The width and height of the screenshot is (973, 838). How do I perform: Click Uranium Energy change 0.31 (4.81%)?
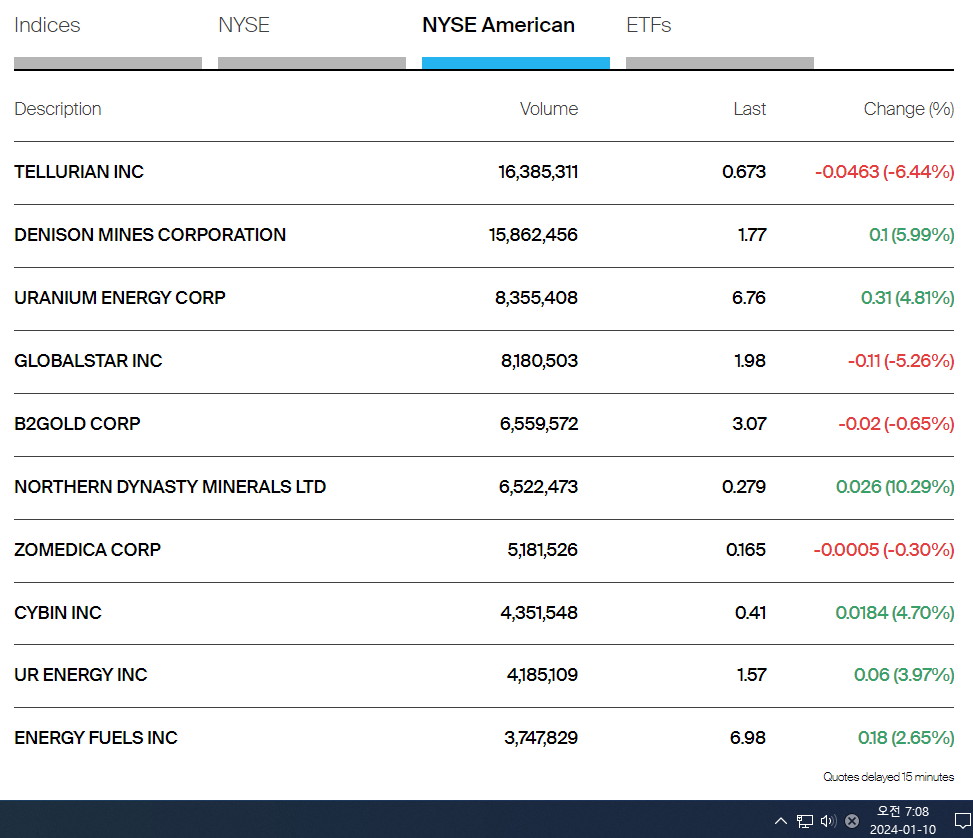tap(907, 298)
